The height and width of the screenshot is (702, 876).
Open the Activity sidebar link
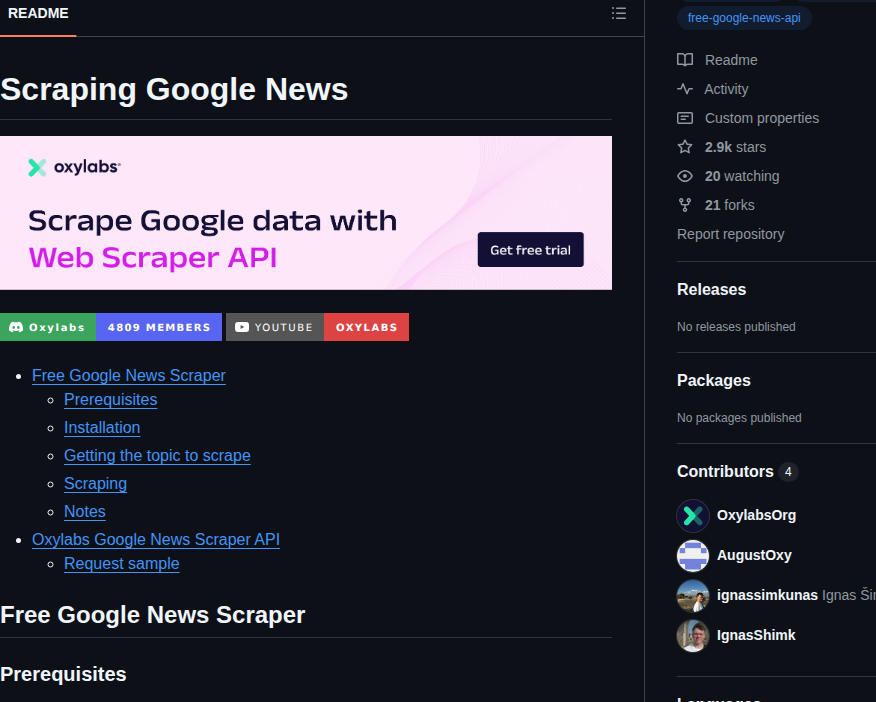coord(726,89)
